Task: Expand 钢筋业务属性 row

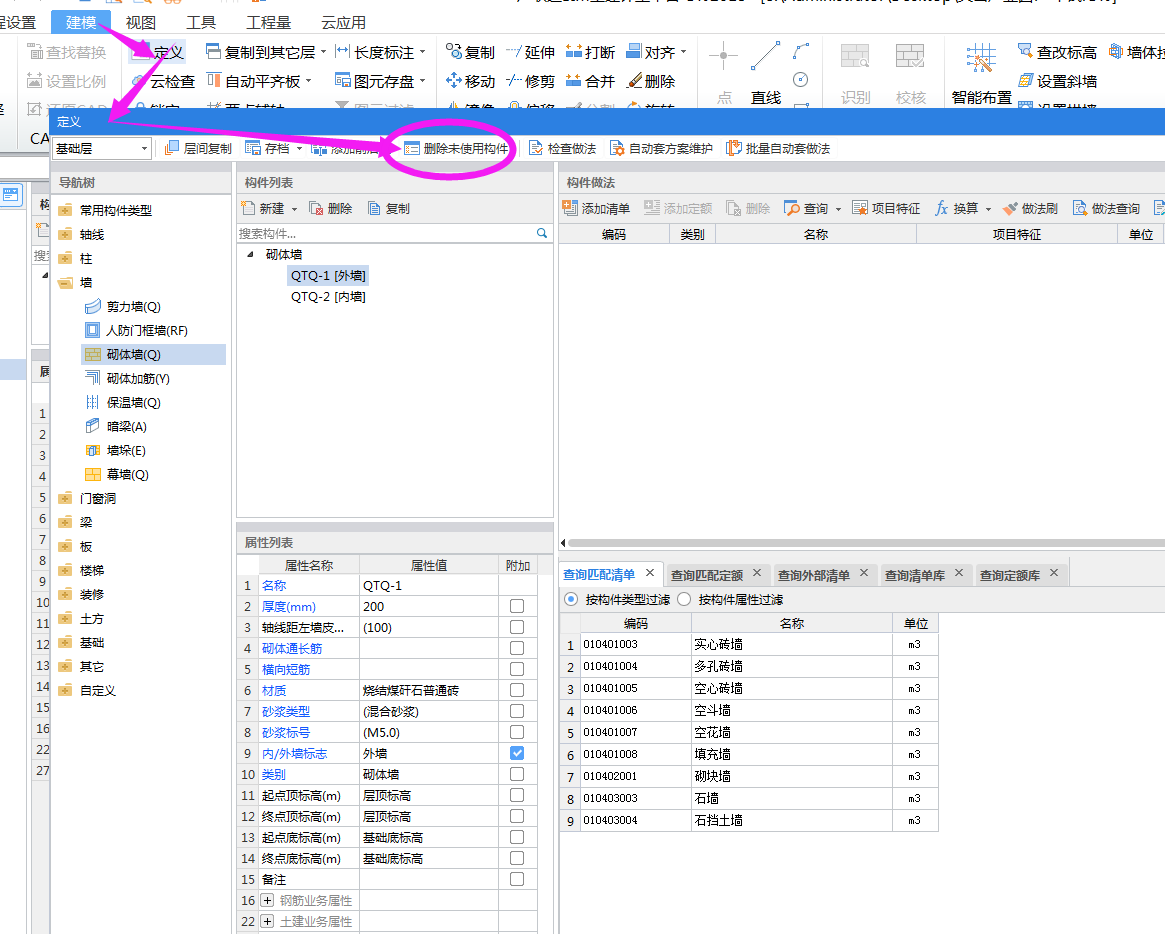Action: tap(267, 900)
